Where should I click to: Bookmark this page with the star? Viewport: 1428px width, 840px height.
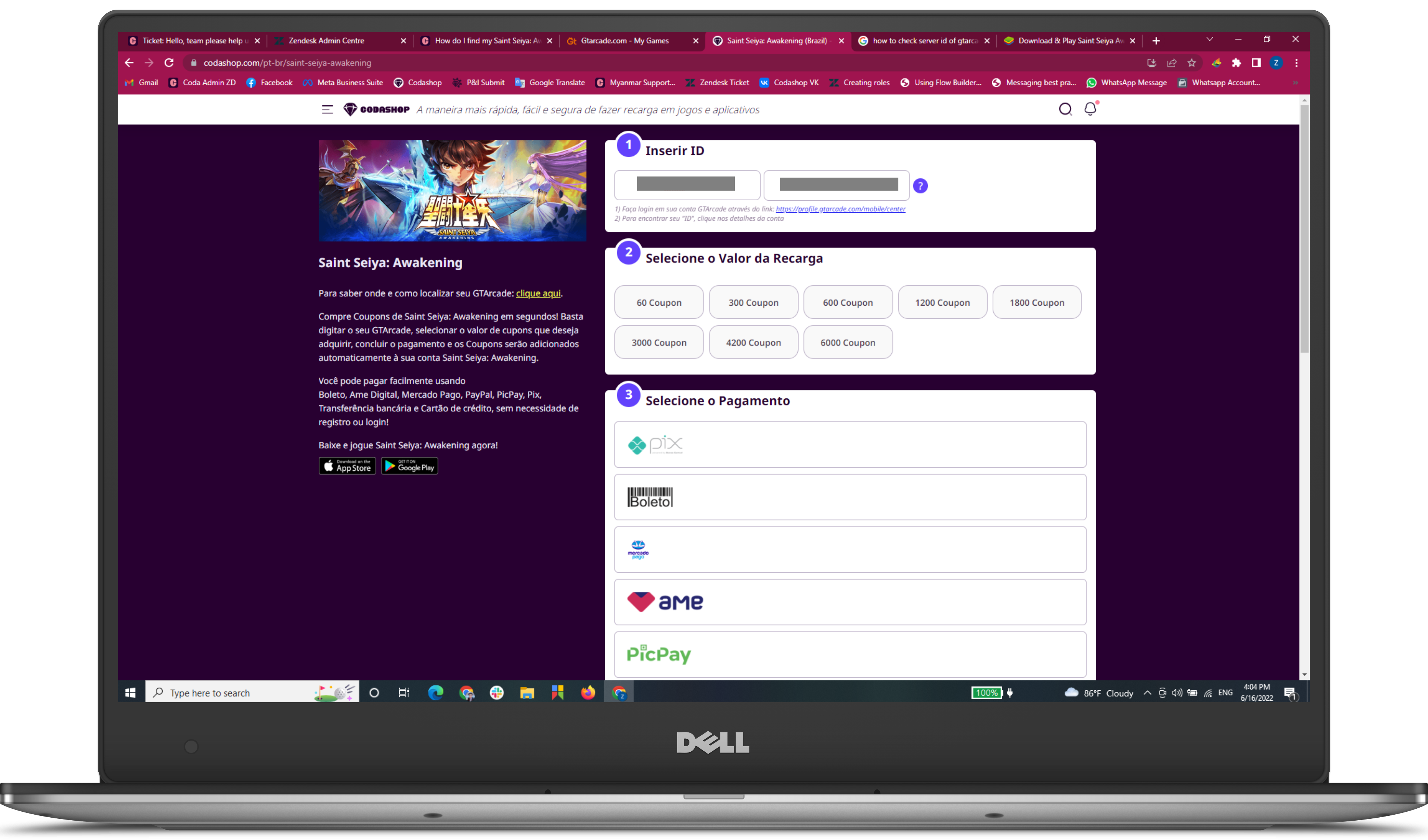[1192, 63]
